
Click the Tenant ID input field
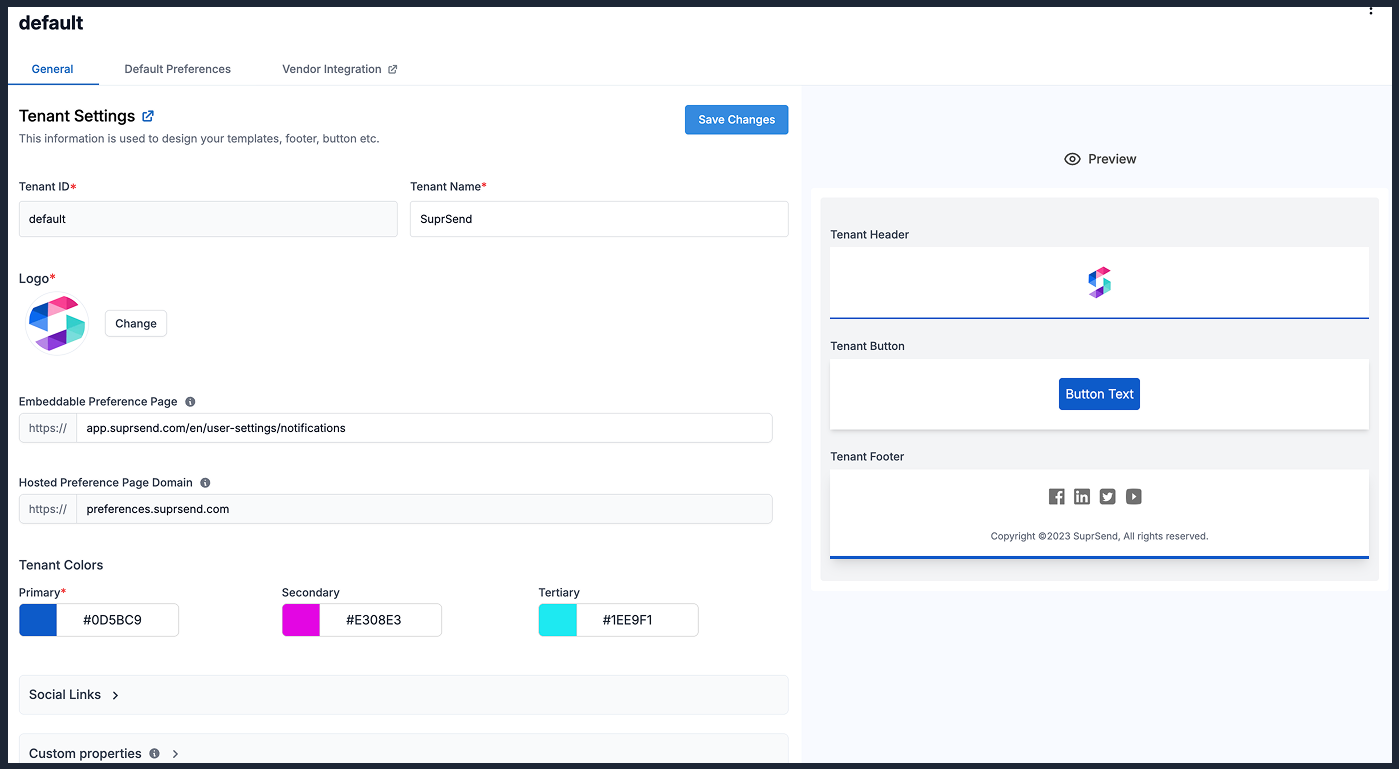[208, 219]
